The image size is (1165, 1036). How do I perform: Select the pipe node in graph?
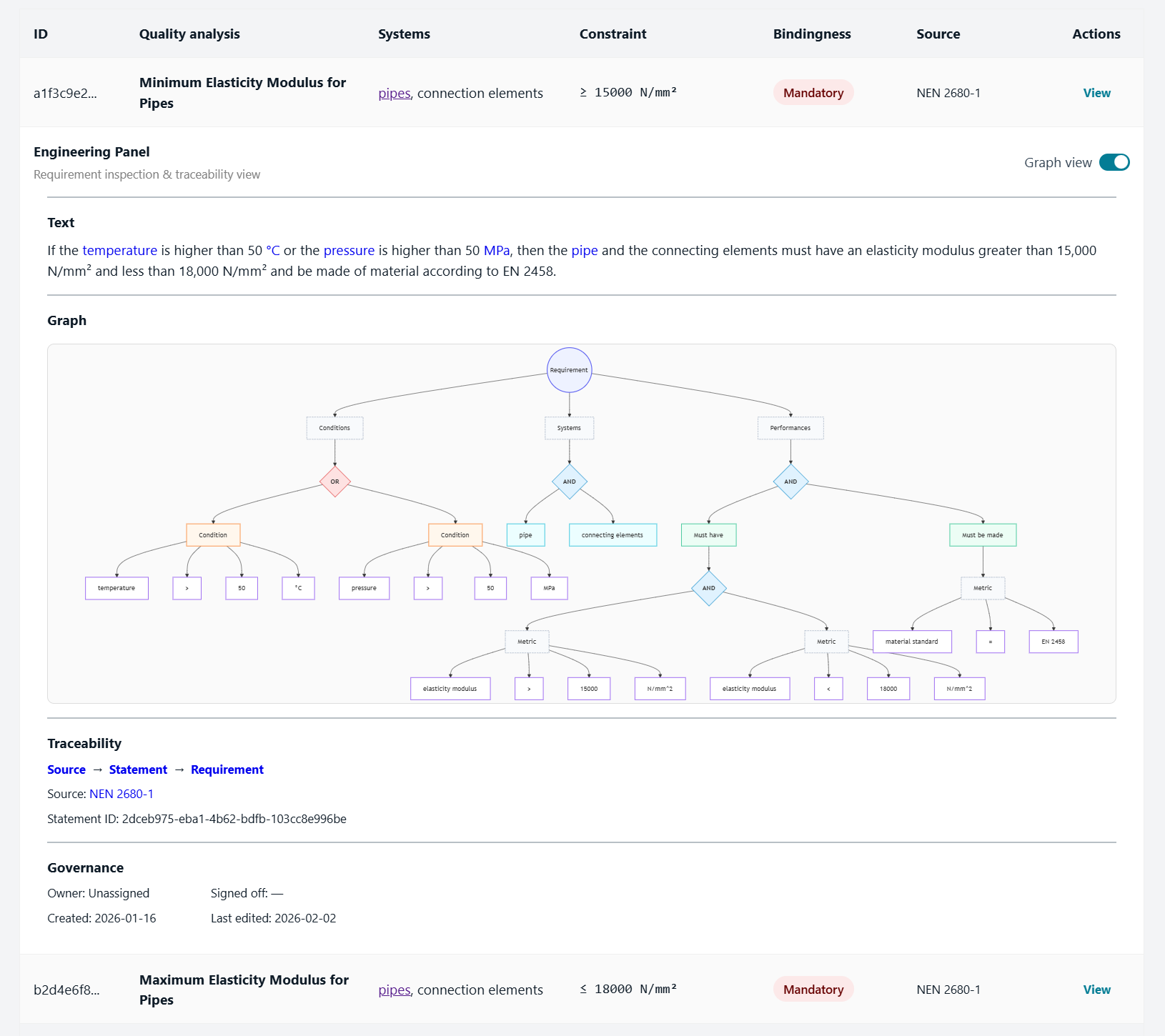(x=525, y=535)
